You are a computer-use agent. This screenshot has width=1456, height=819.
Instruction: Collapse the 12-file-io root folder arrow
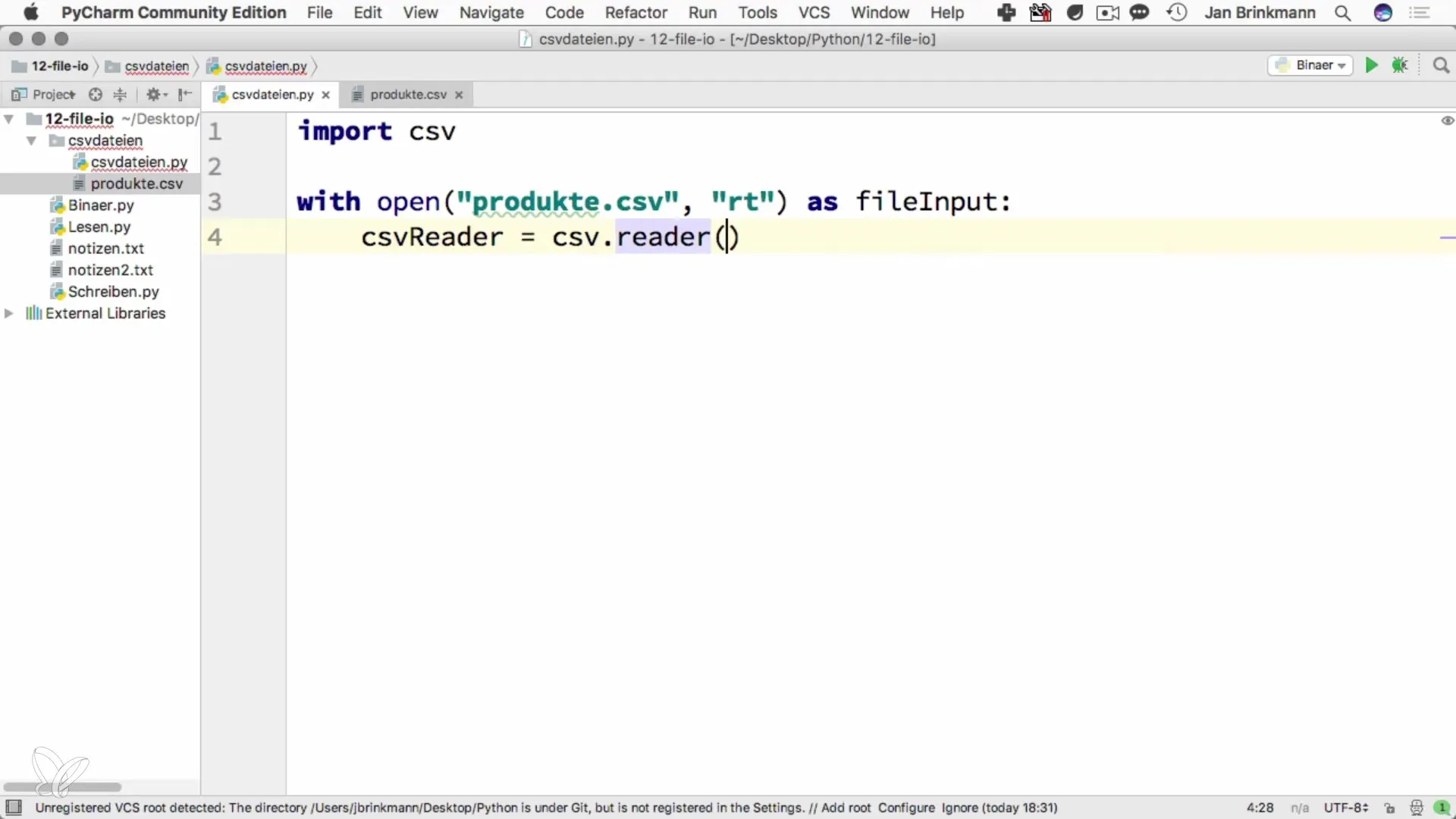(10, 119)
